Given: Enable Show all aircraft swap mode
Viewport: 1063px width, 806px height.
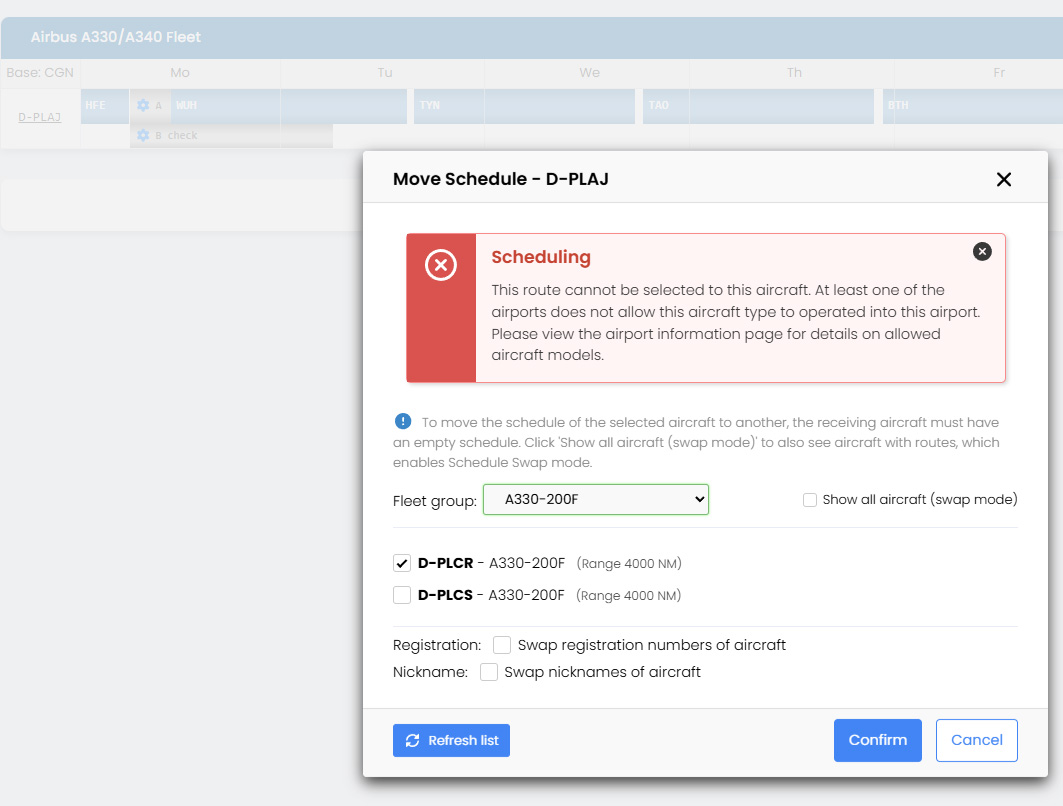Looking at the screenshot, I should click(810, 500).
